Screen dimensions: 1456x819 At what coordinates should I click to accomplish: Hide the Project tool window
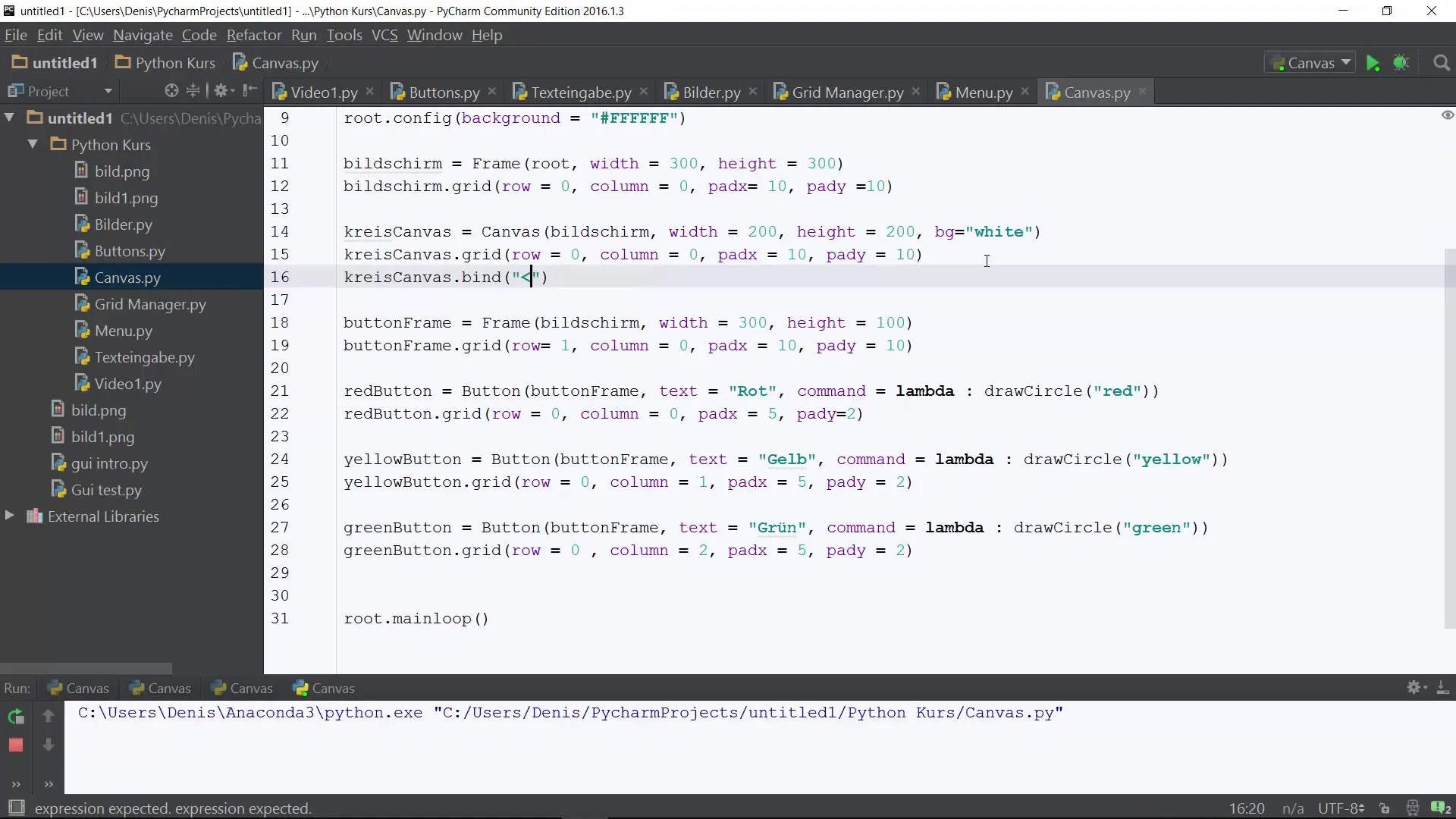coord(249,91)
